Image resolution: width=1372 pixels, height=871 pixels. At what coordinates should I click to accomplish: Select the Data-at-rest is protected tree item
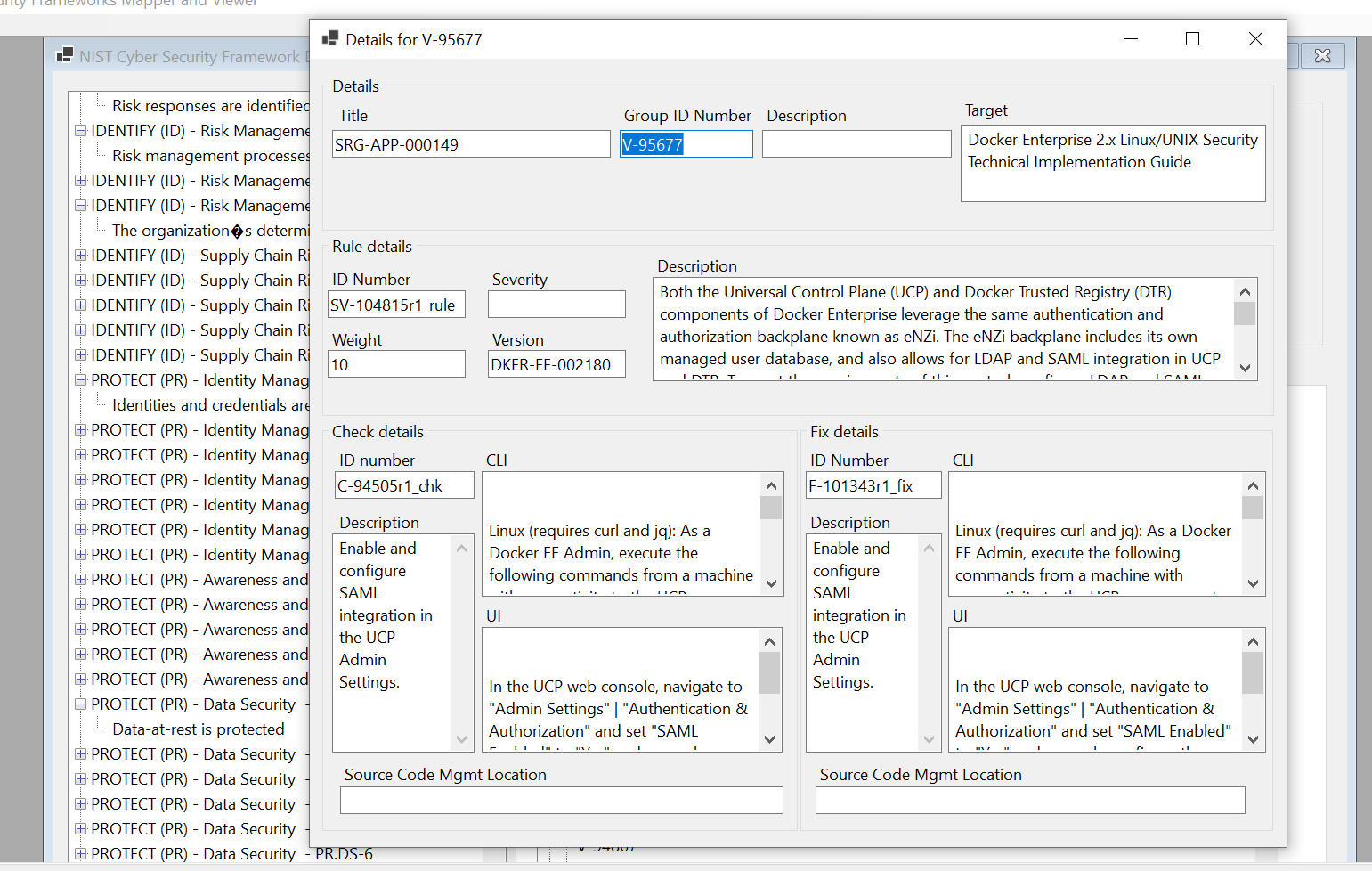[197, 729]
